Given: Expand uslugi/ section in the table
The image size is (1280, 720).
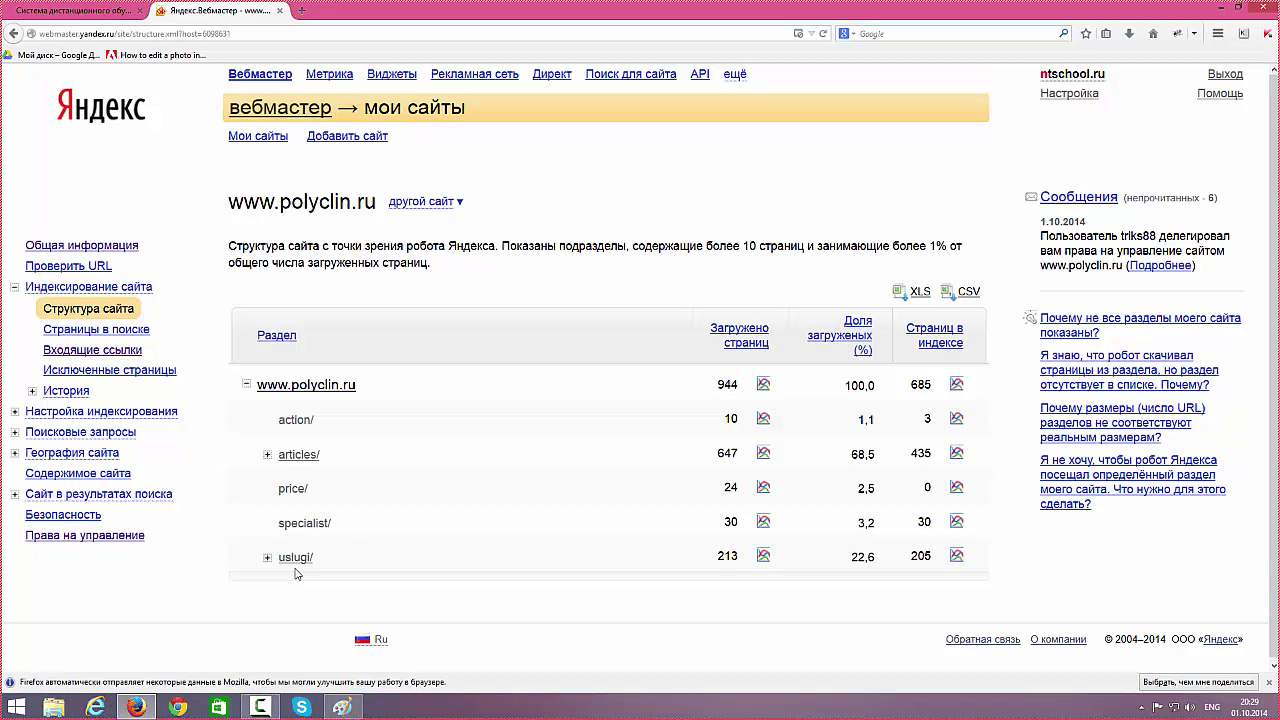Looking at the screenshot, I should click(x=267, y=557).
